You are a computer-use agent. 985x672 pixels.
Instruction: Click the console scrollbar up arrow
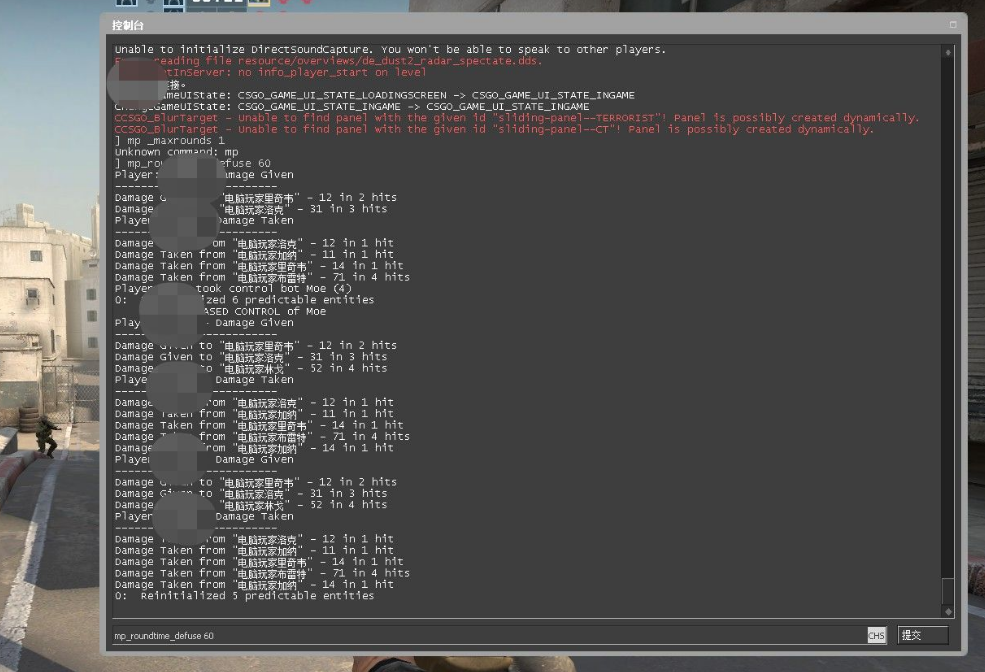(948, 52)
